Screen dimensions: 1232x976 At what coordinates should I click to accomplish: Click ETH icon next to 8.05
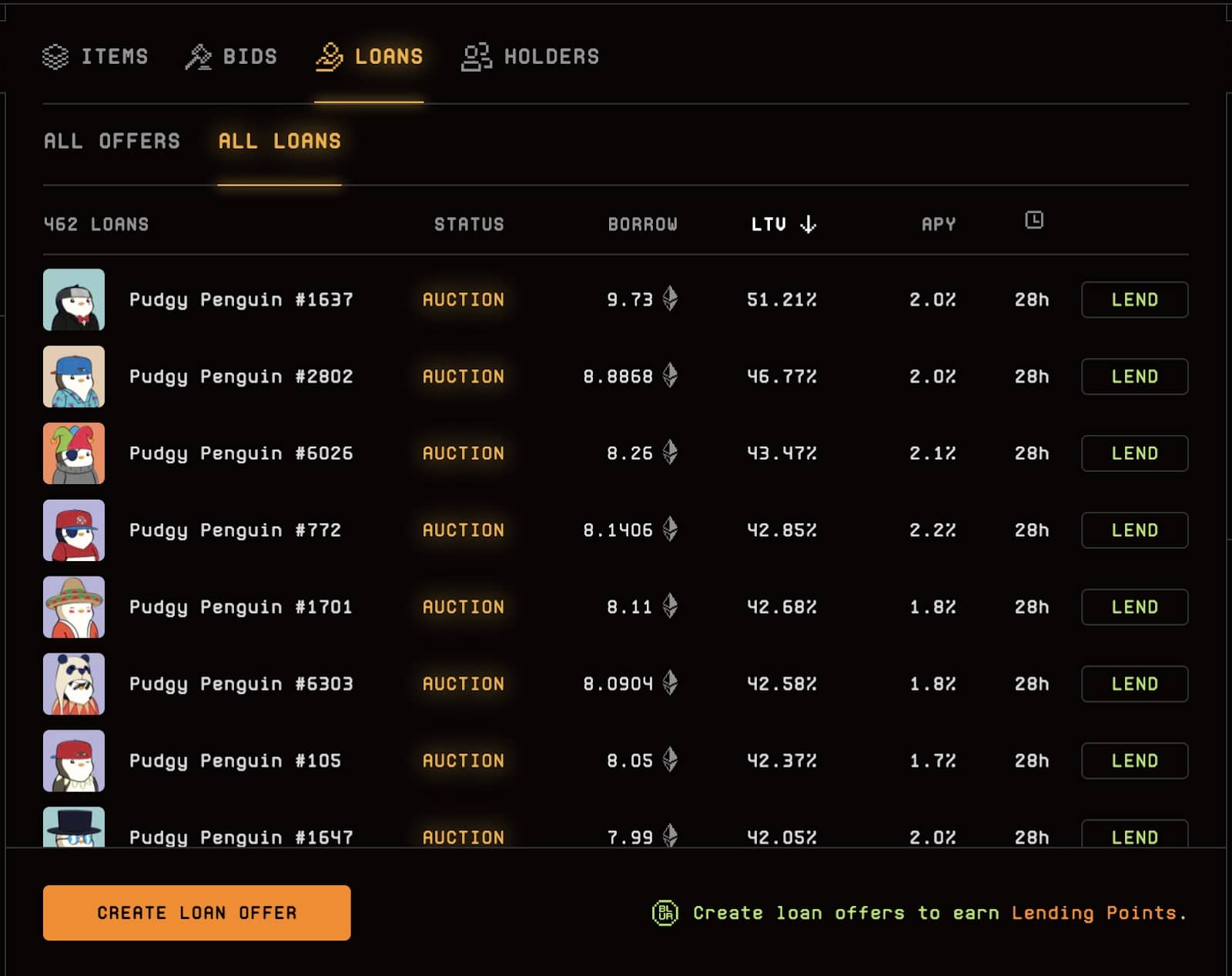tap(671, 760)
